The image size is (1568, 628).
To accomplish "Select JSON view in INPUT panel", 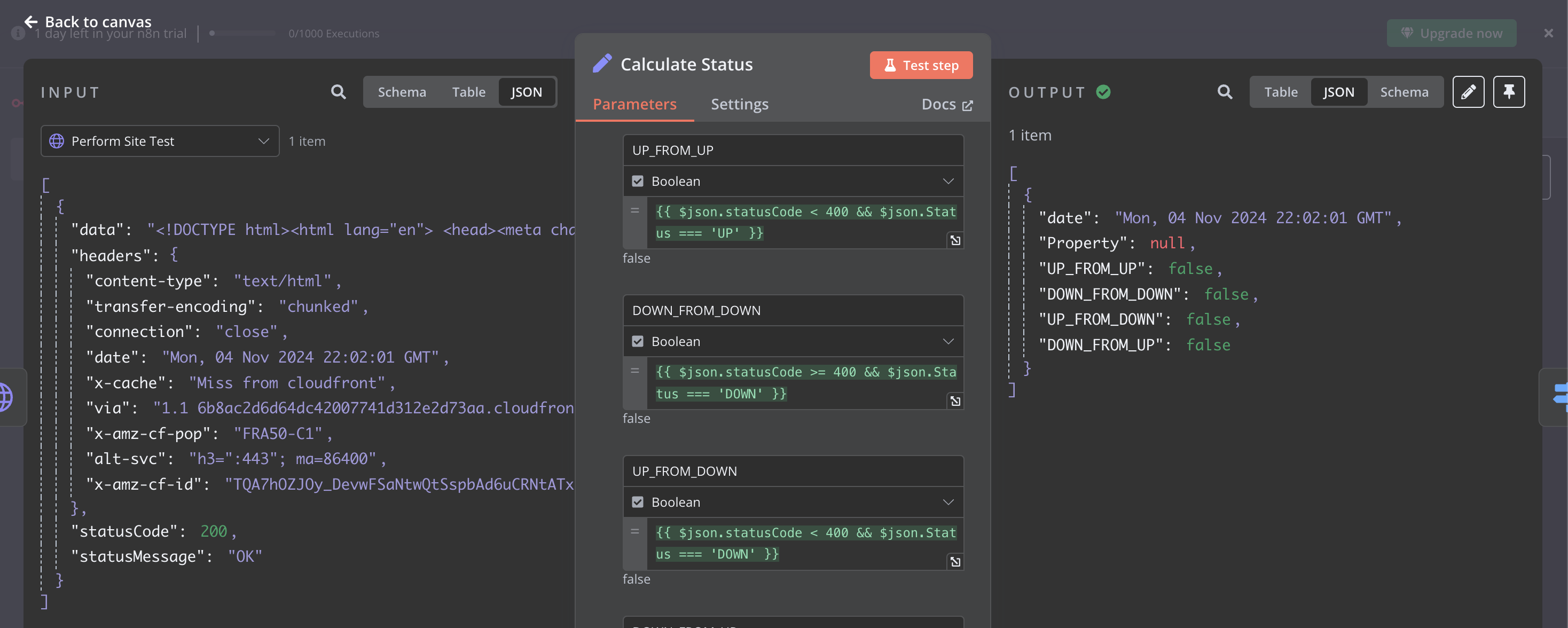I will pyautogui.click(x=526, y=92).
